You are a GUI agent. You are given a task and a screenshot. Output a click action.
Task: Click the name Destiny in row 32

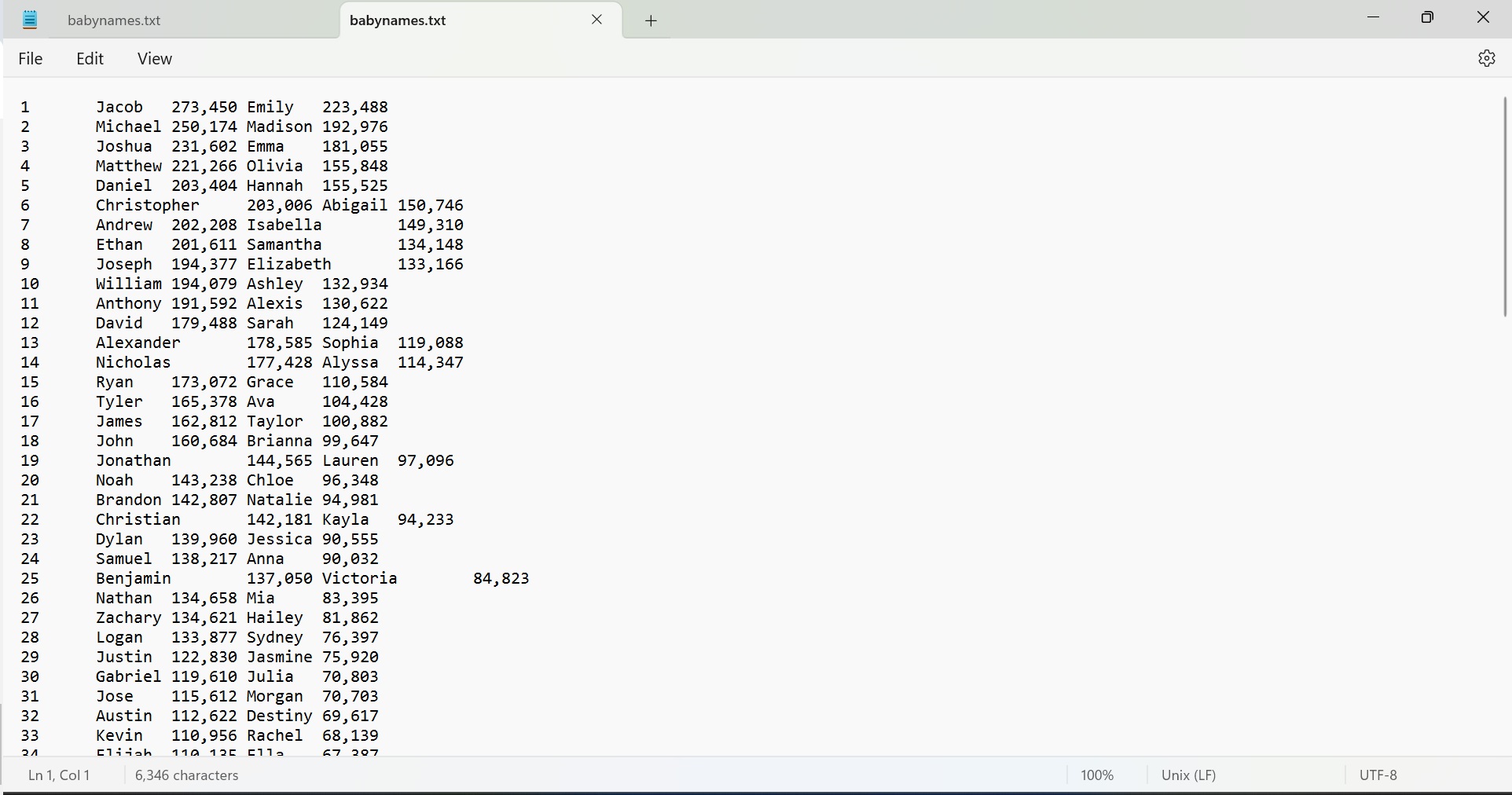pos(280,716)
